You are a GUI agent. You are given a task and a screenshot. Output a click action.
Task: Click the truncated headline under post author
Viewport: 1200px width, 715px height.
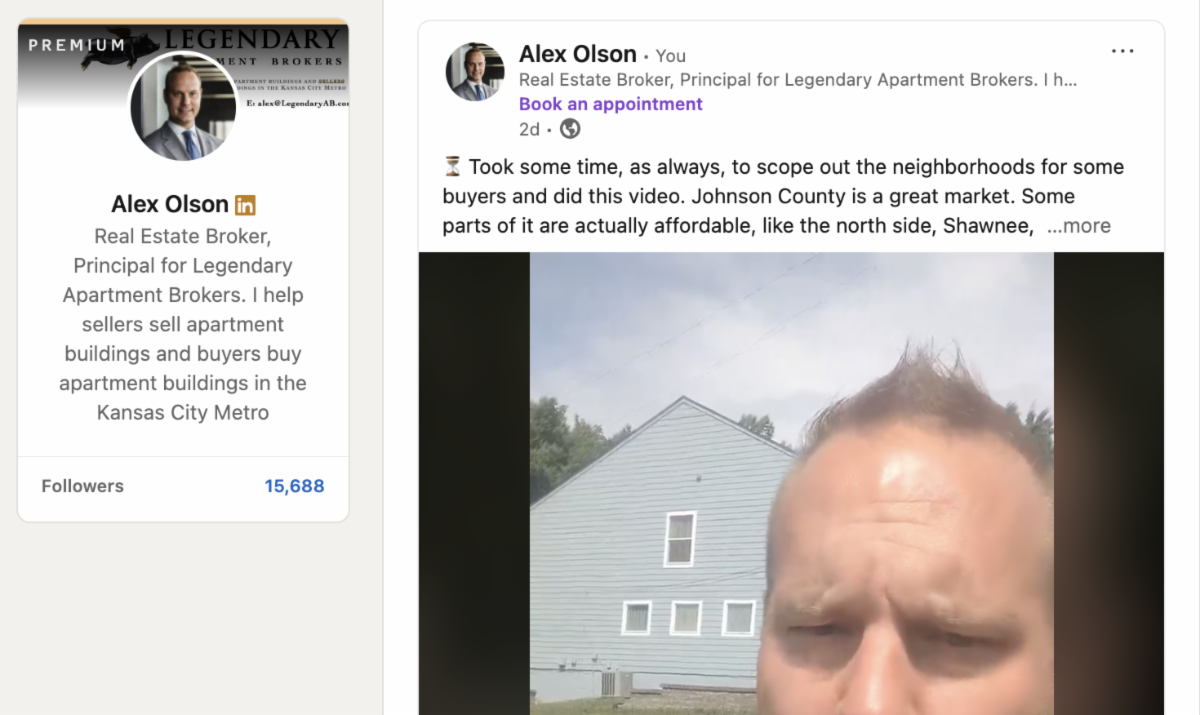point(798,80)
